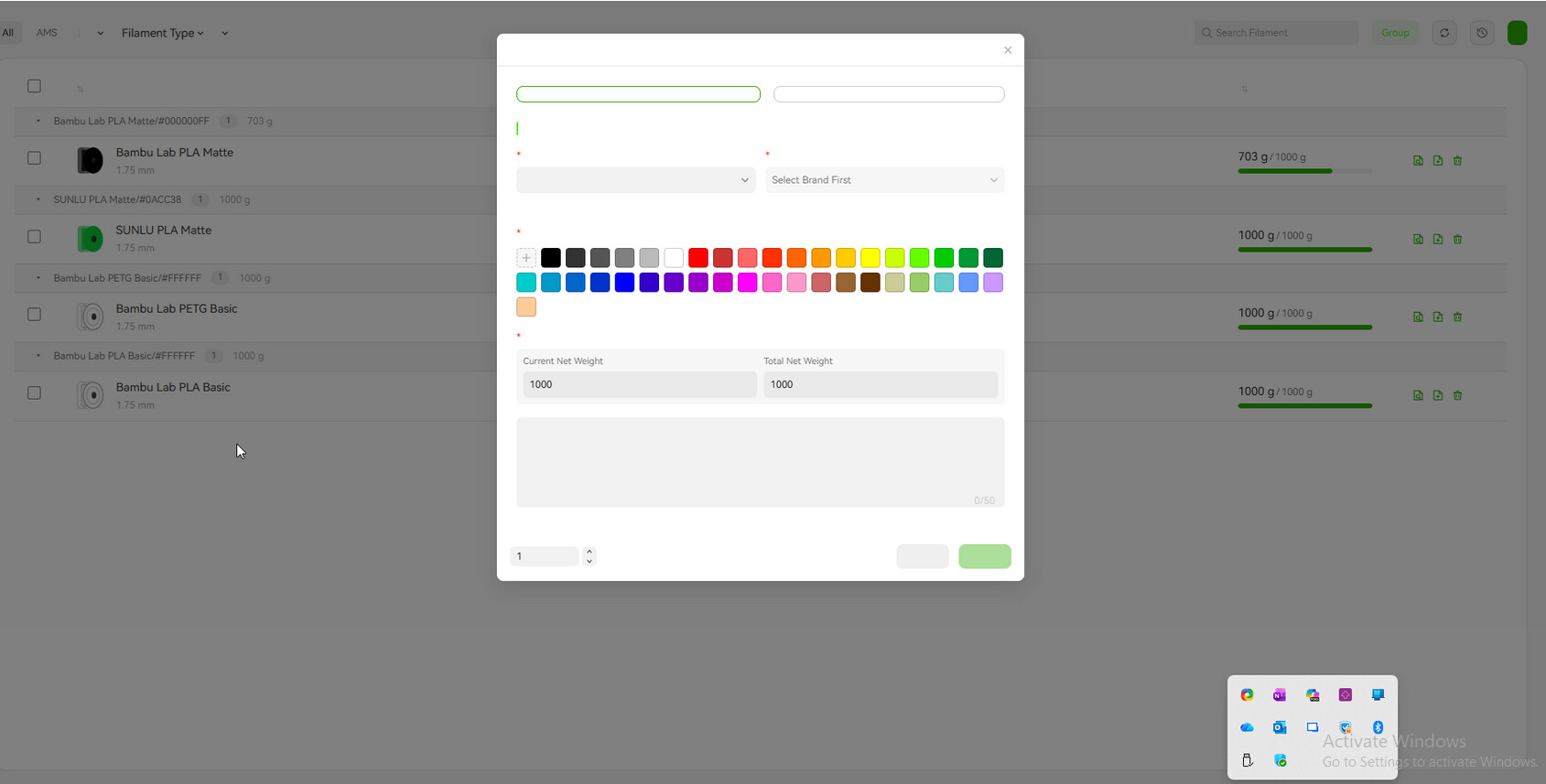Open the empty brand dropdown in the dialog
Viewport: 1546px width, 784px height.
[636, 180]
